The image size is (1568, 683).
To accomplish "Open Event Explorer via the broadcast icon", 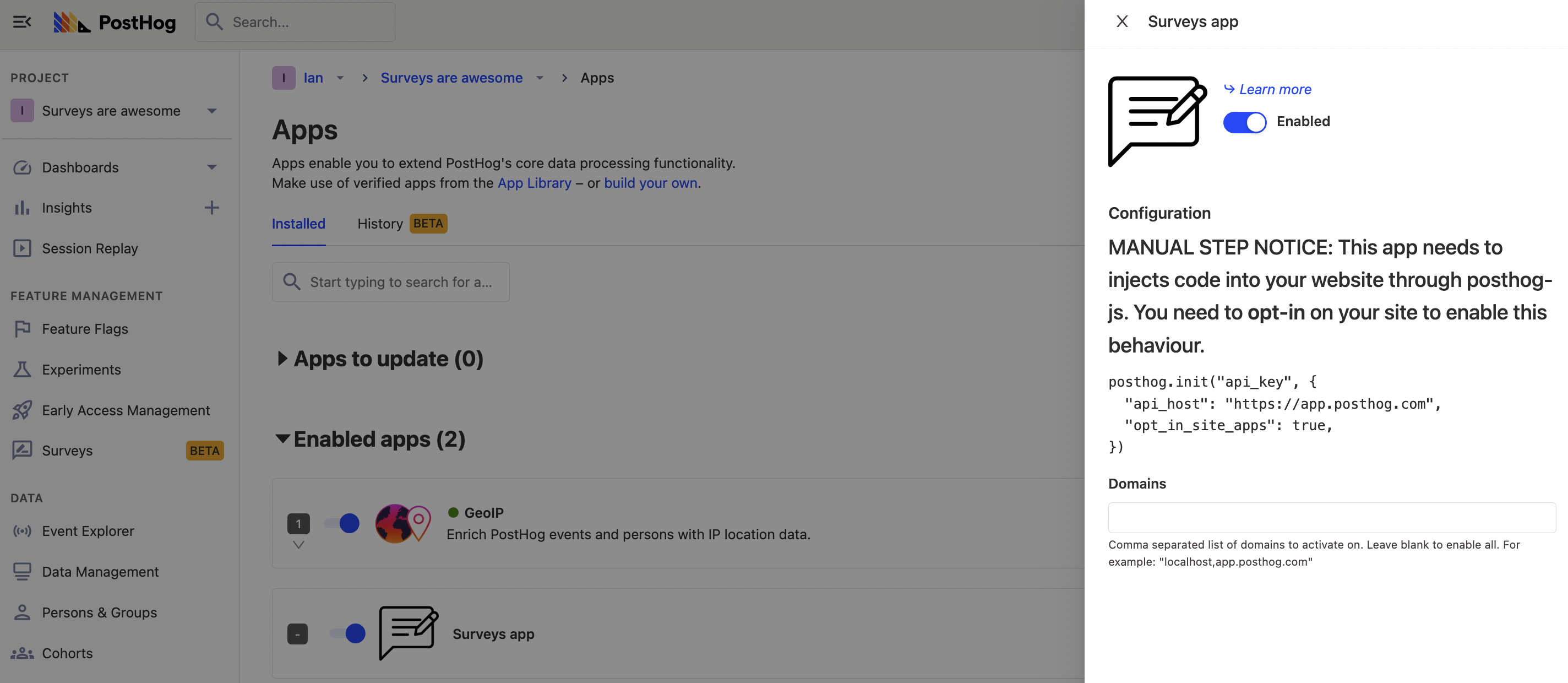I will (x=22, y=531).
